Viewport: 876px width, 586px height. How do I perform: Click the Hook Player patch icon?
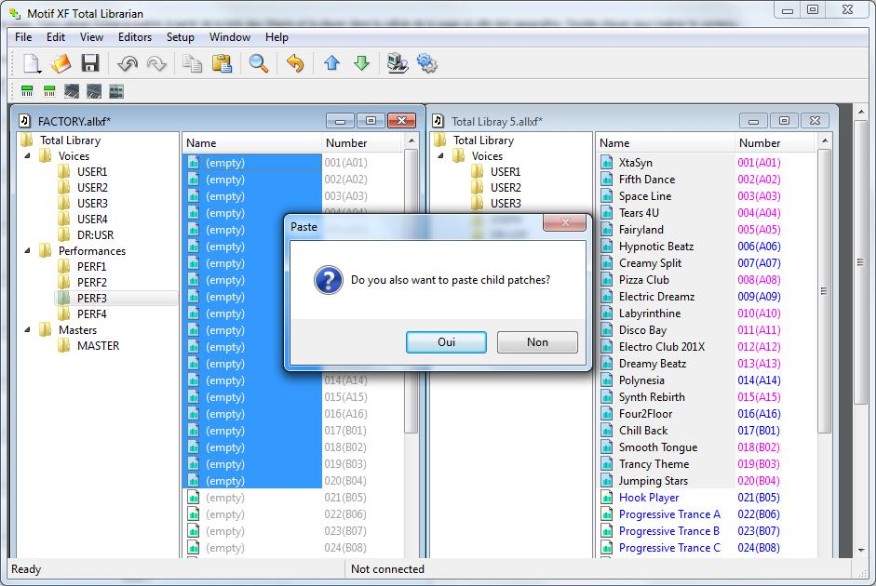(607, 497)
